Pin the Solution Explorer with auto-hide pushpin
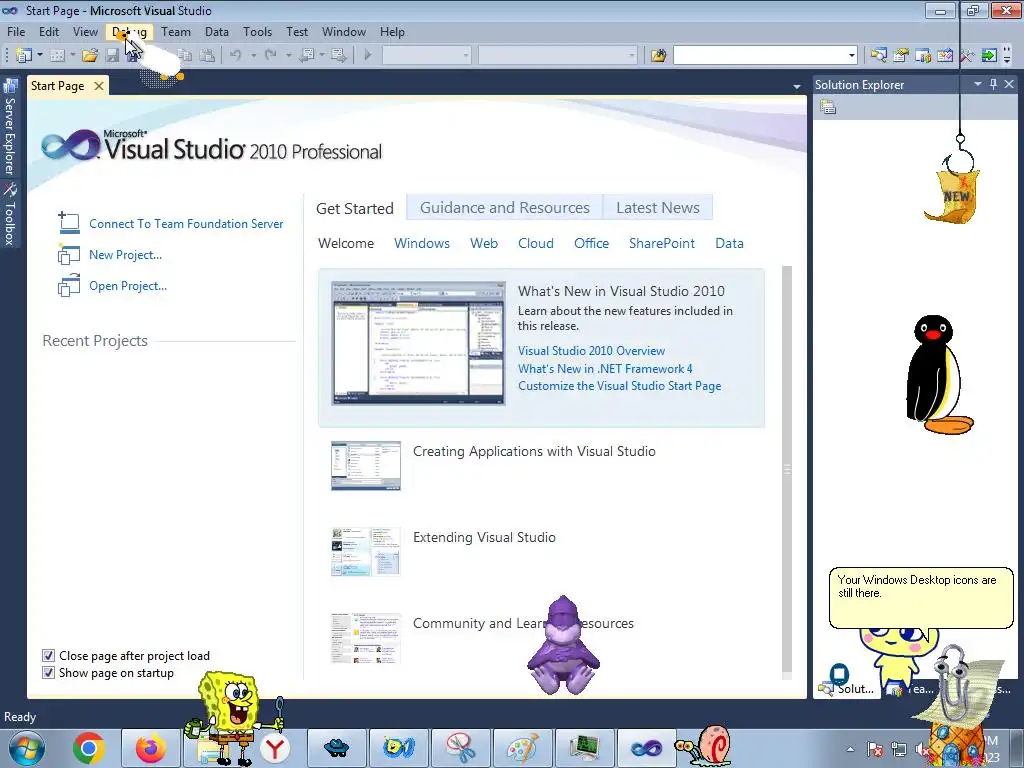 pos(993,84)
